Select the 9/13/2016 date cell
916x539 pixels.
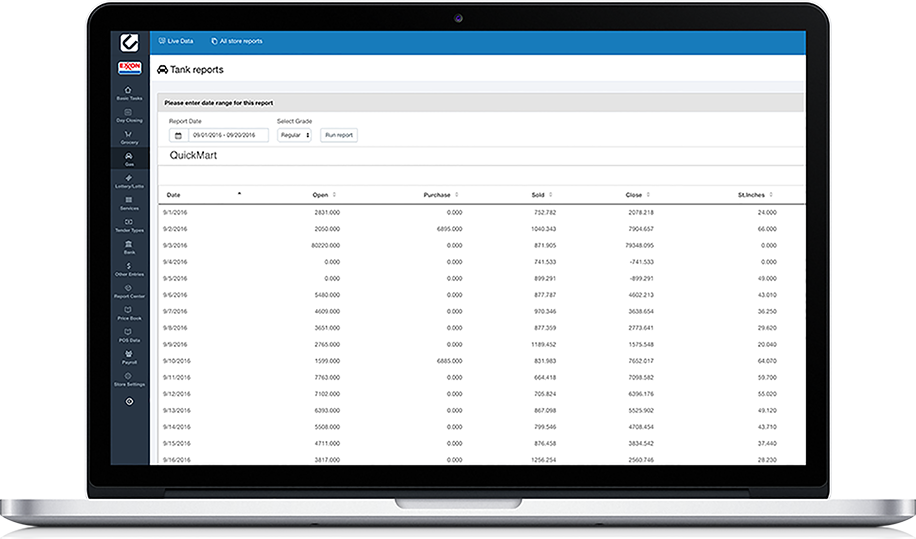coord(177,411)
